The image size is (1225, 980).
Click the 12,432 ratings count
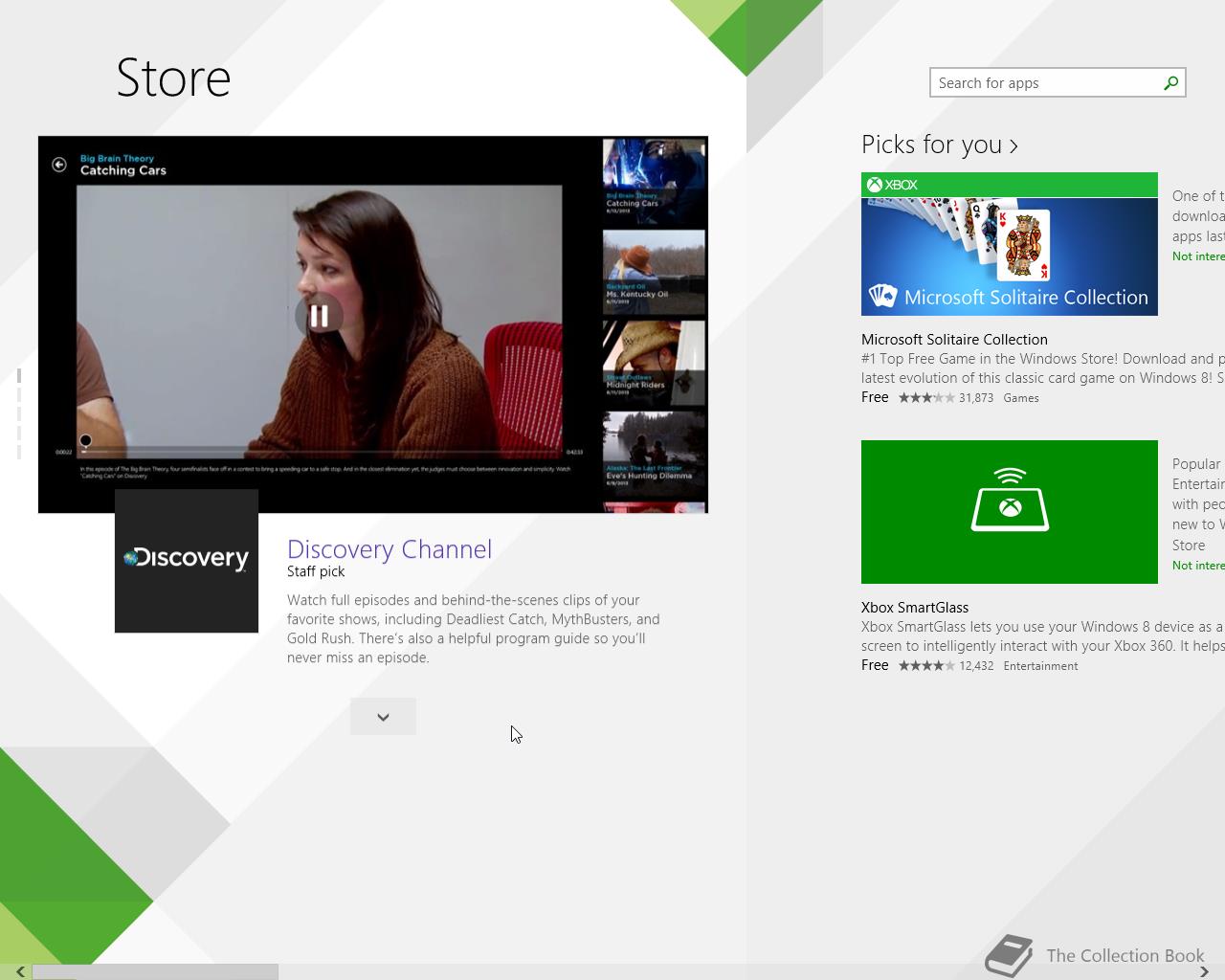(976, 666)
